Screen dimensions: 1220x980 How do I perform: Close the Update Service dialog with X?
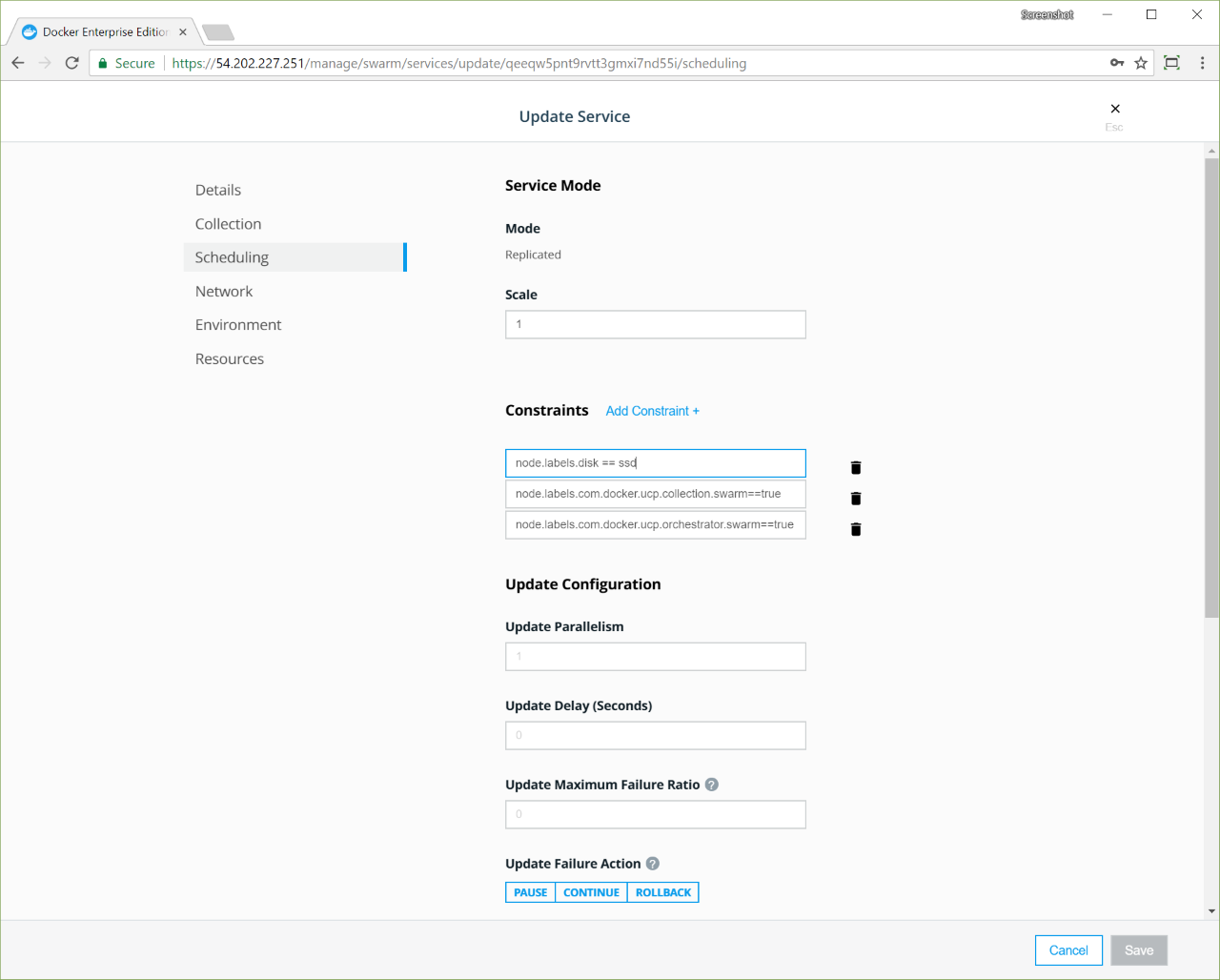[x=1115, y=109]
